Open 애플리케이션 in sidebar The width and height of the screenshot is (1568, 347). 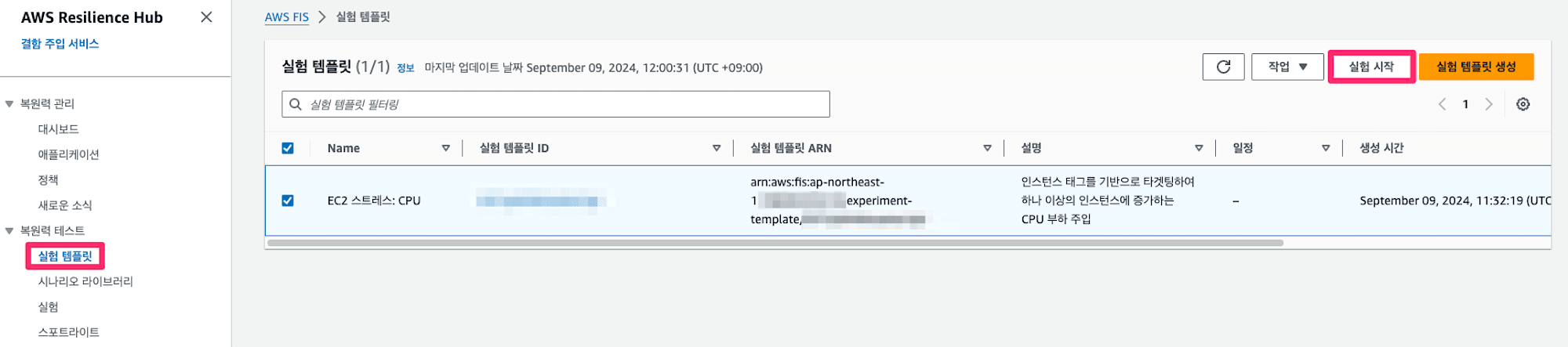point(68,154)
